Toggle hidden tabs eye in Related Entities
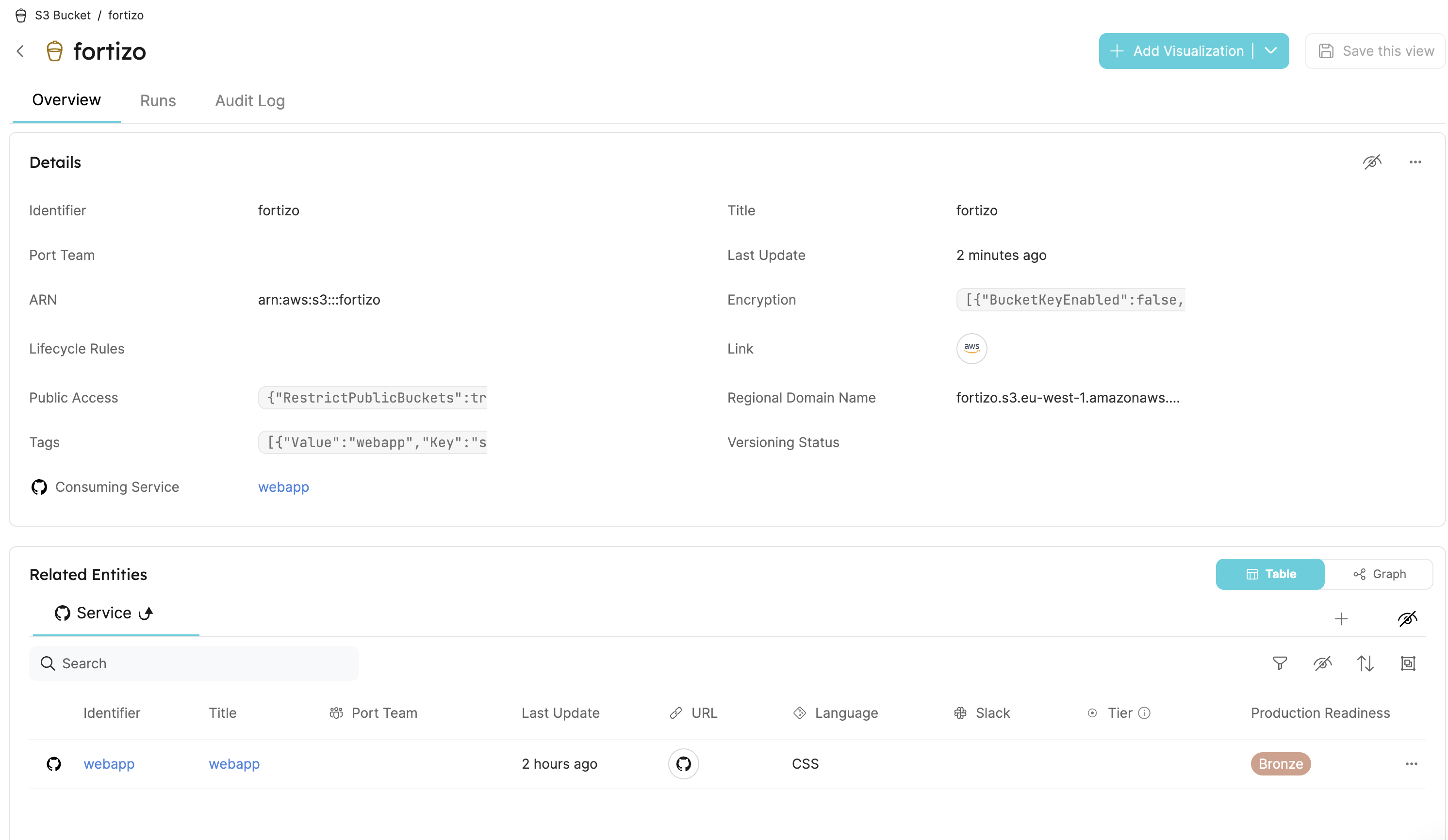 tap(1407, 618)
